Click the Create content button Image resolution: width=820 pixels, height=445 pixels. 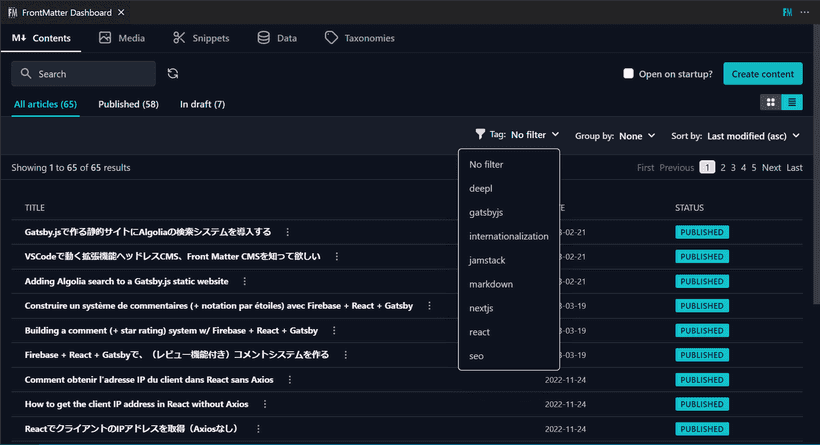pos(762,73)
